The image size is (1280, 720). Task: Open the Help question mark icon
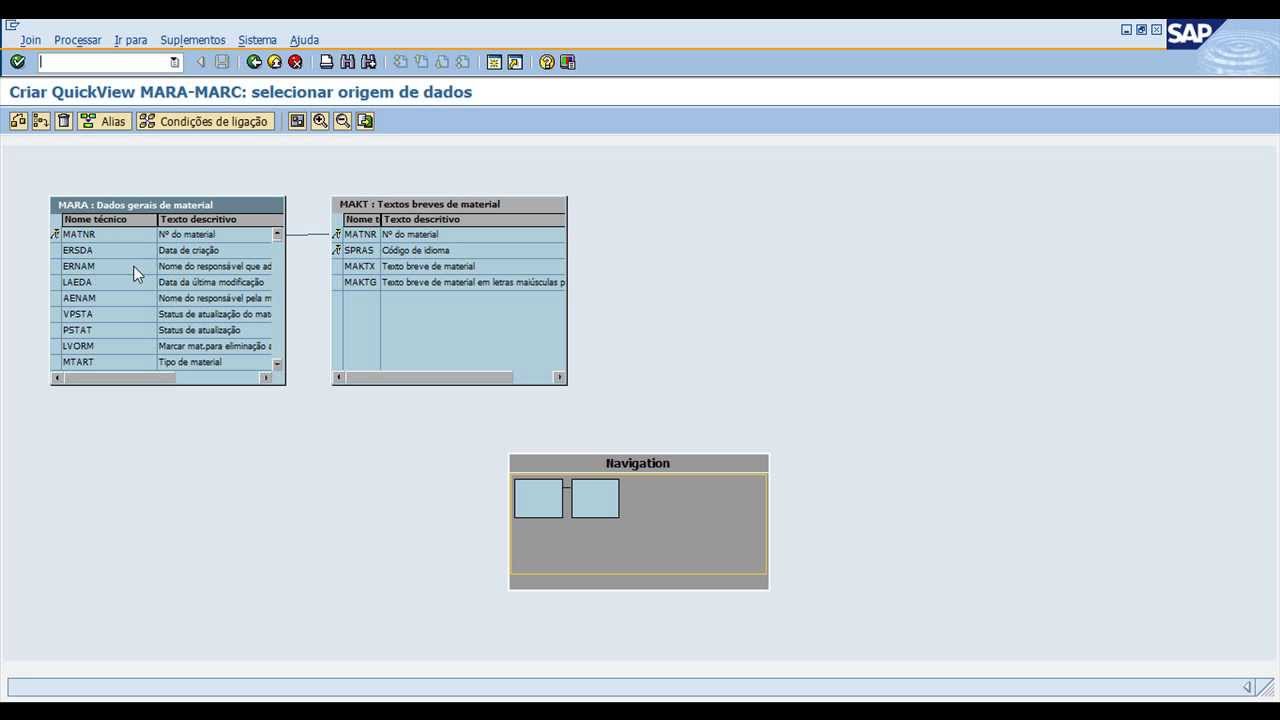547,62
